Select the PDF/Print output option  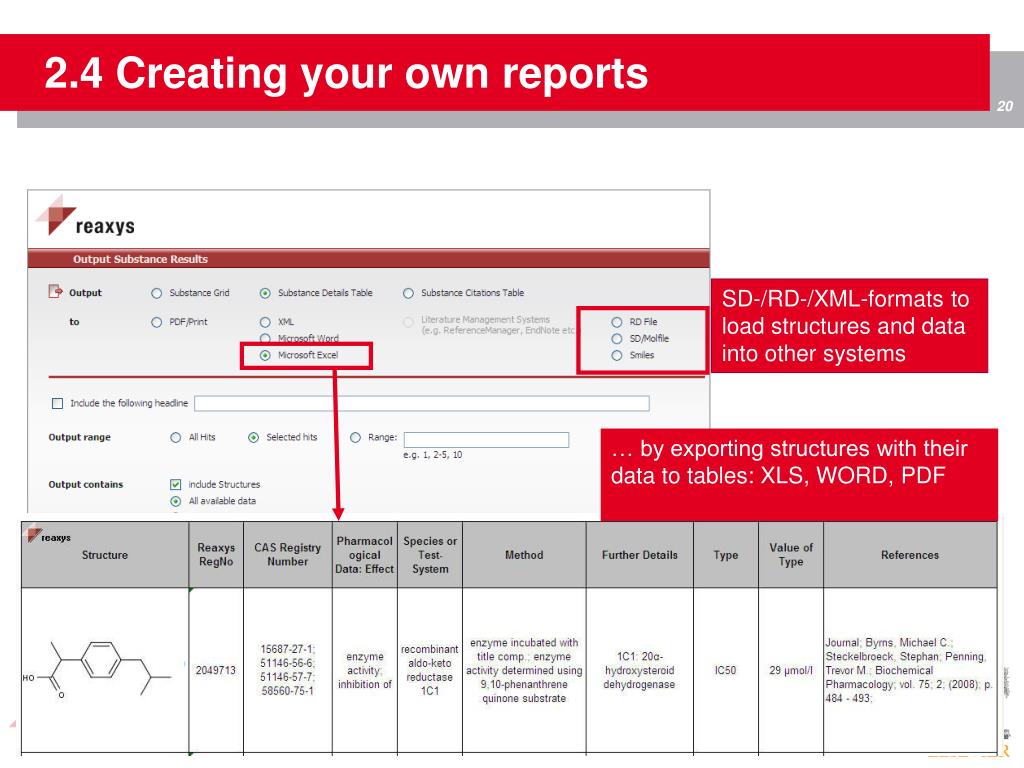coord(156,322)
